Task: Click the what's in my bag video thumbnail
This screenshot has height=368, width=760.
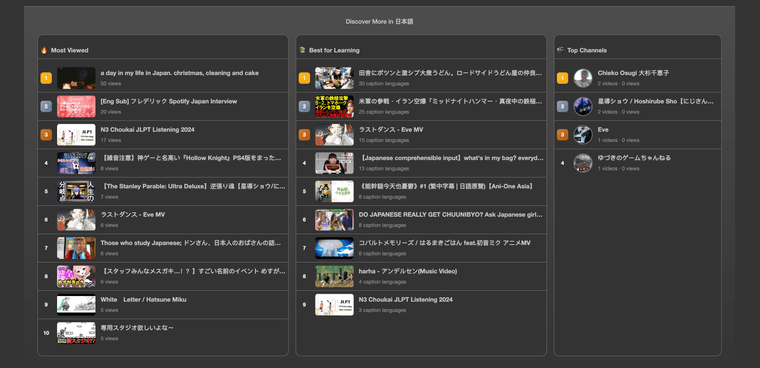Action: [334, 163]
